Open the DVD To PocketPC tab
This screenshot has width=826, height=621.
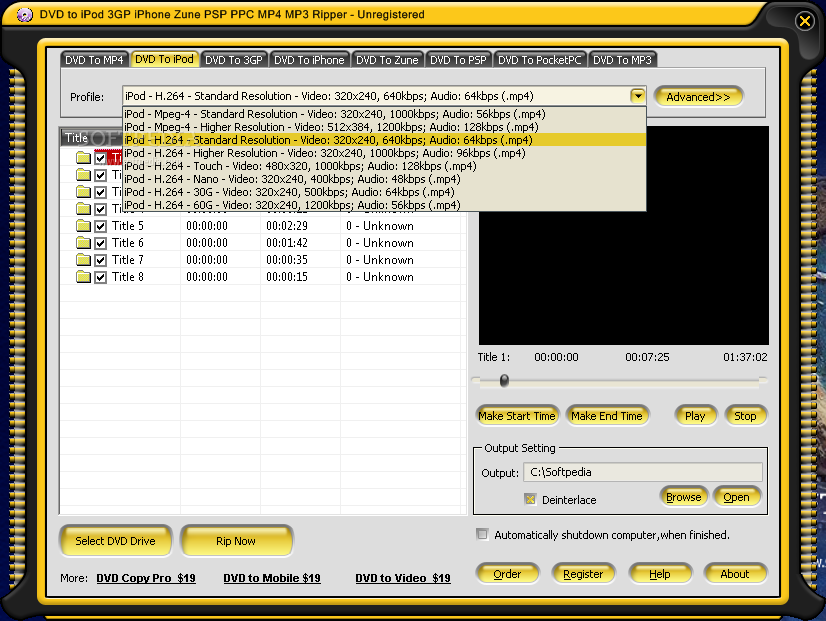click(x=539, y=60)
